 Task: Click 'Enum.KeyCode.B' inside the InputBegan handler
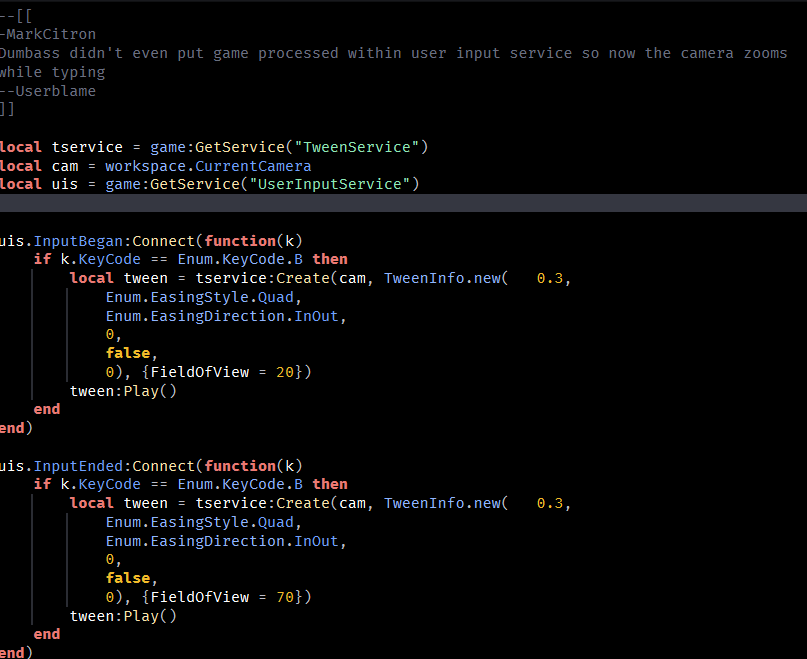point(240,259)
